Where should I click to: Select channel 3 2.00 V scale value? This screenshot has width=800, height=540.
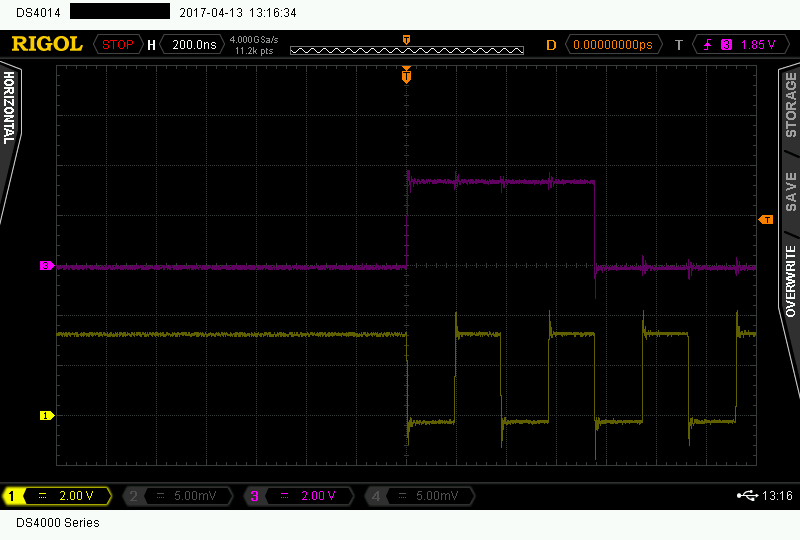[x=318, y=496]
